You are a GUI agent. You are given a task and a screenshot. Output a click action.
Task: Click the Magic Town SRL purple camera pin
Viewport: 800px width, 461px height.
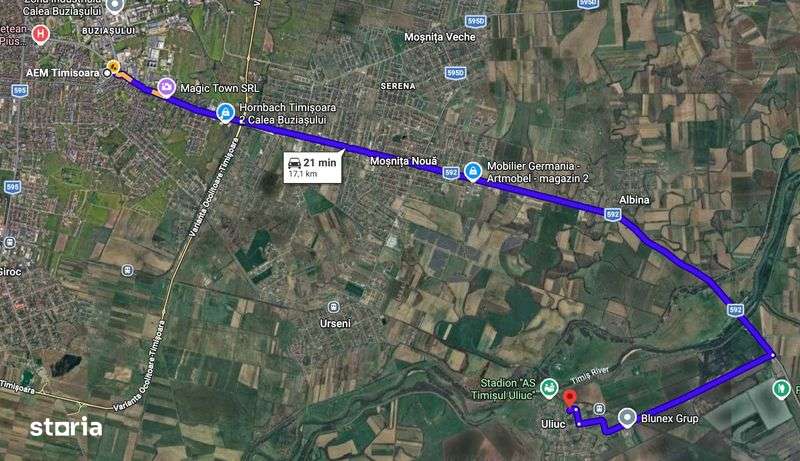(x=166, y=87)
